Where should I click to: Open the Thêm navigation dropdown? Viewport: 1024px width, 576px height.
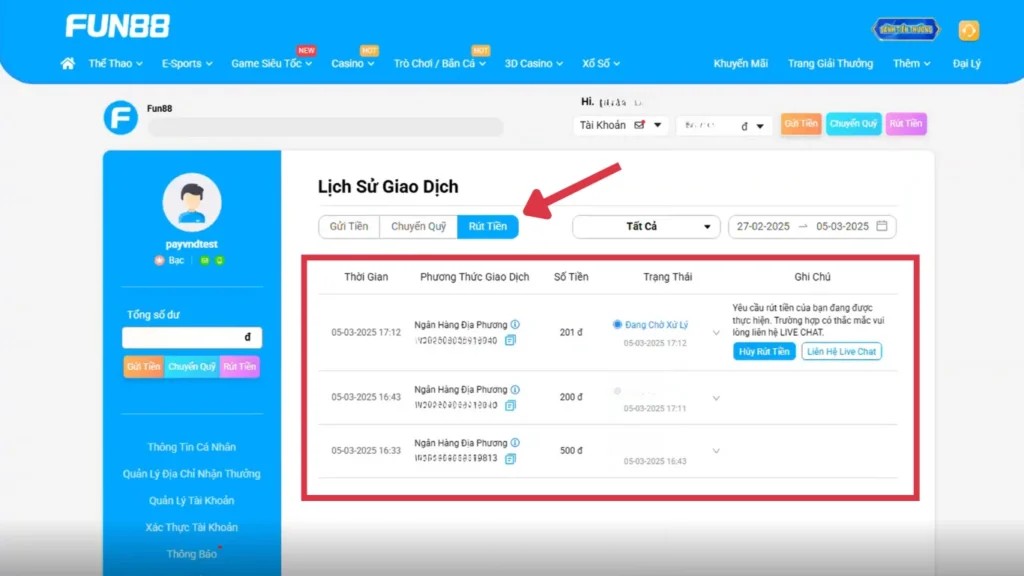point(908,63)
